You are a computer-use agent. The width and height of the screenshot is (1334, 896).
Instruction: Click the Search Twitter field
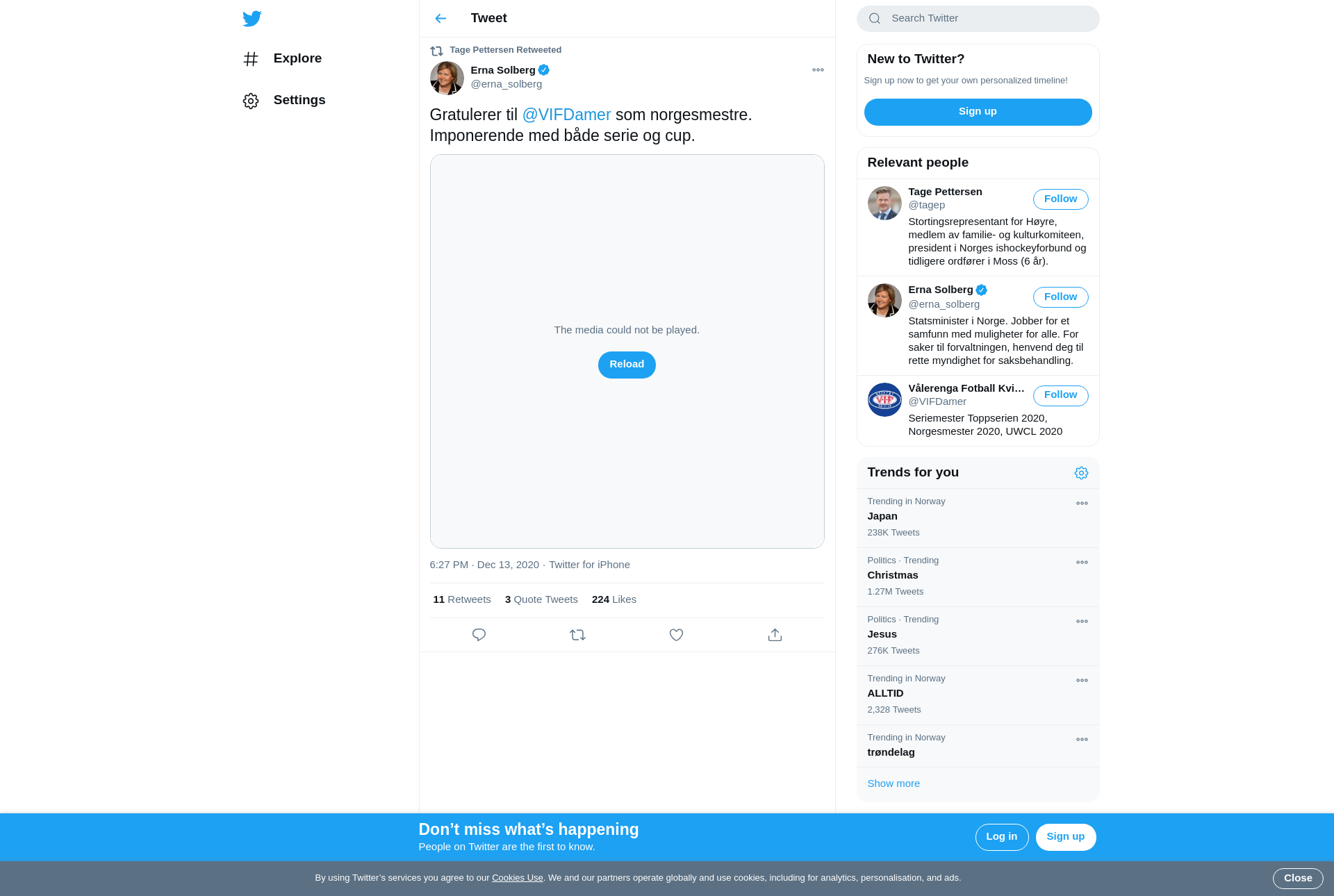(978, 19)
